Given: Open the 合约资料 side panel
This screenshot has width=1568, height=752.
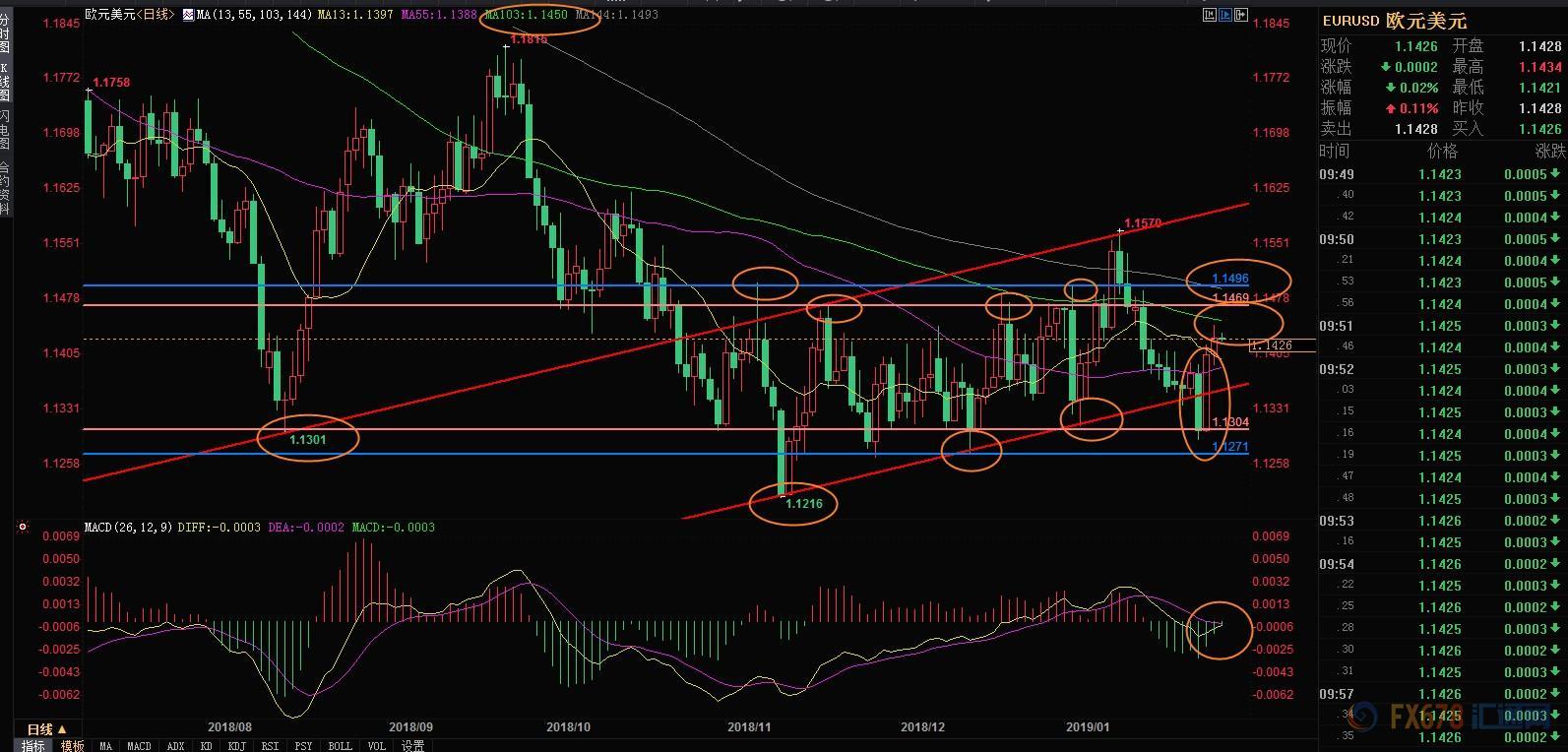Looking at the screenshot, I should click(x=5, y=188).
